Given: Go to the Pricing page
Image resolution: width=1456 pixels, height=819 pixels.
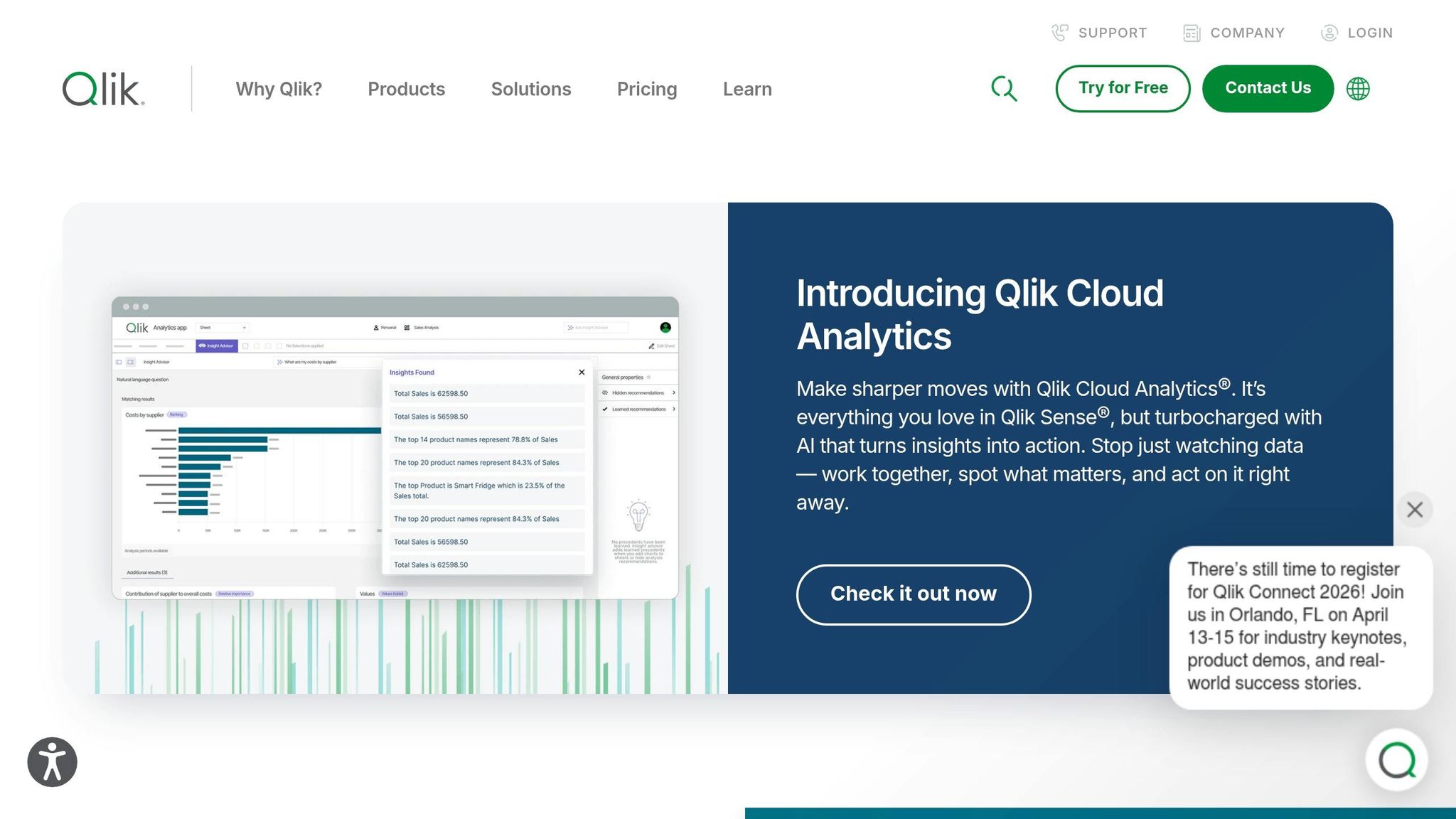Looking at the screenshot, I should click(x=647, y=89).
